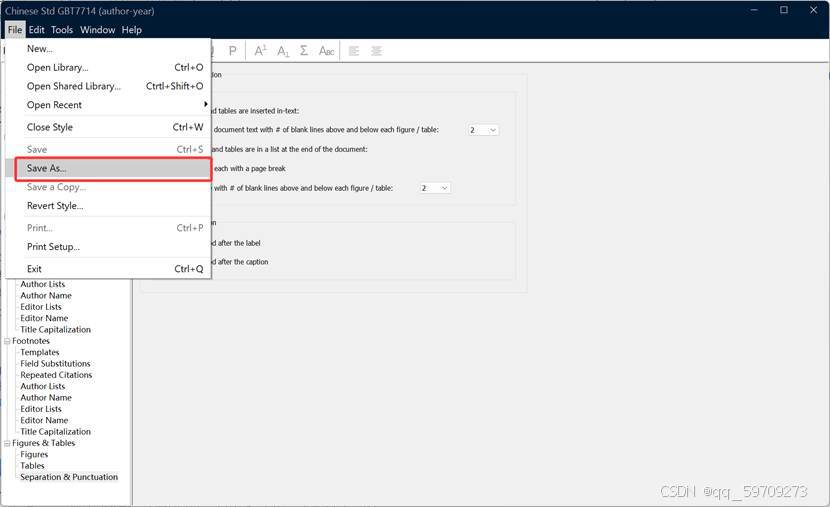The image size is (830, 507).
Task: Collapse the Figures & Tables tree group
Action: click(7, 443)
